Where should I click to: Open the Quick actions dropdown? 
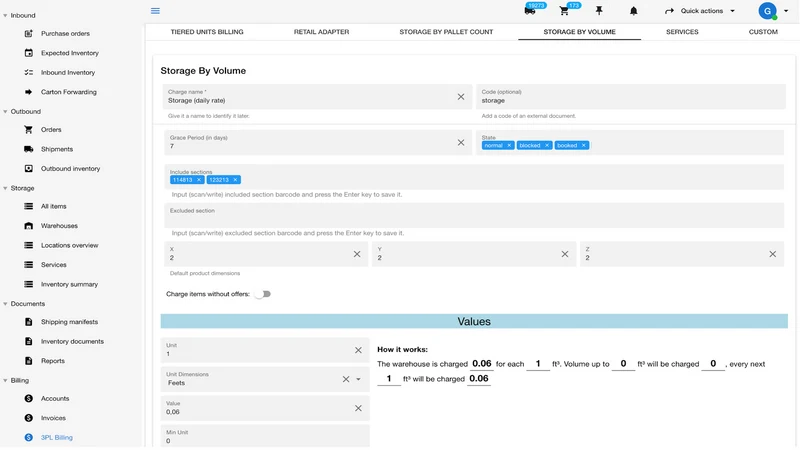pos(699,11)
